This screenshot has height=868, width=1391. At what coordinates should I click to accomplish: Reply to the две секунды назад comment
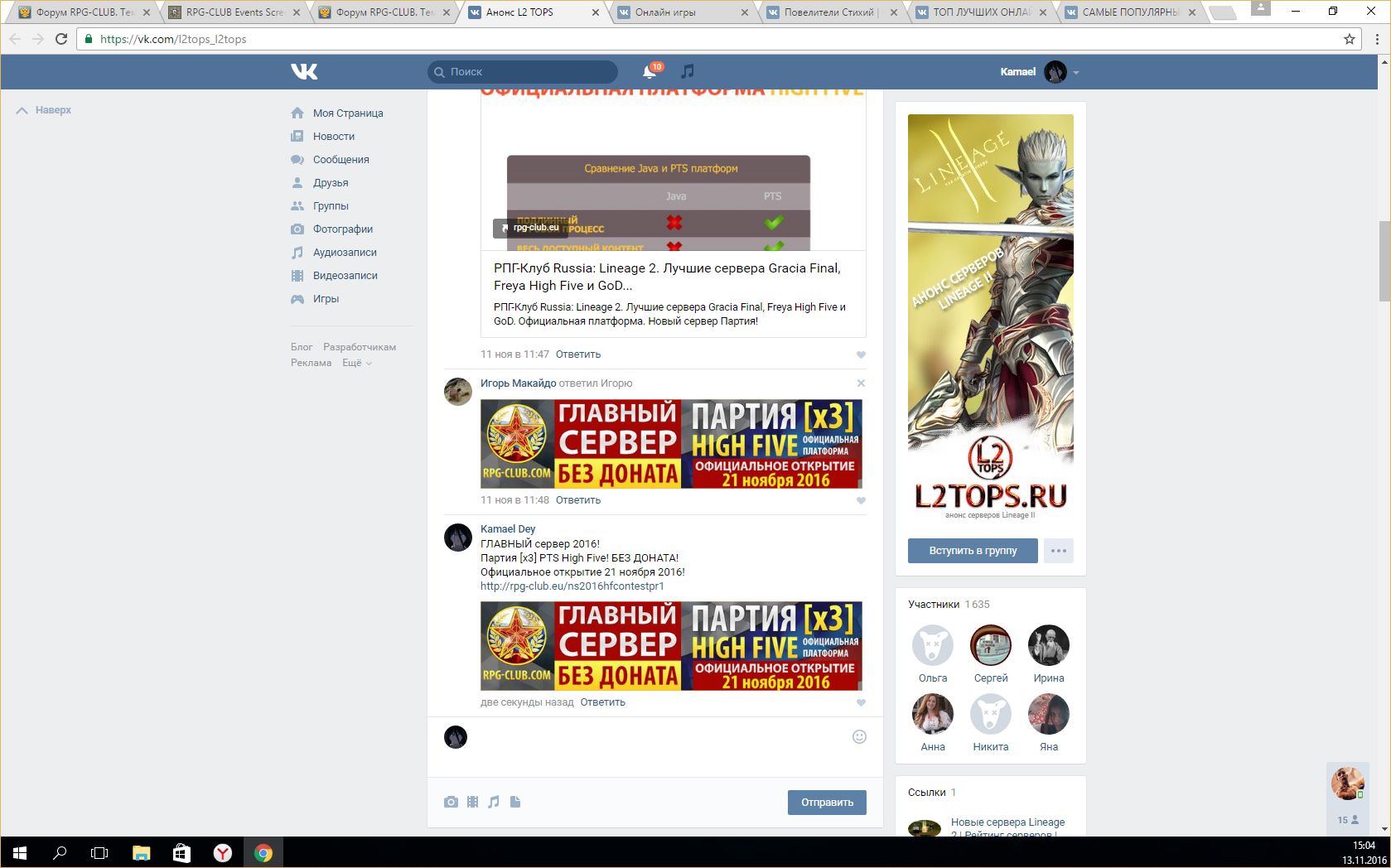coord(603,702)
